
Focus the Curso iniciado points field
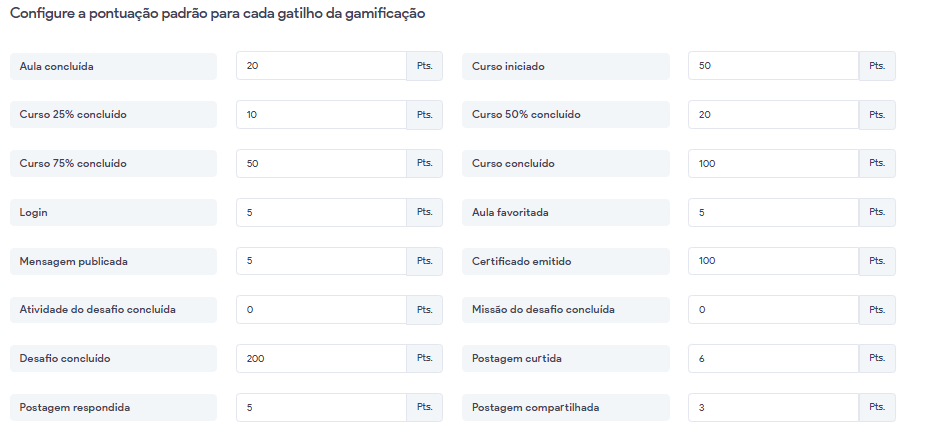point(773,66)
